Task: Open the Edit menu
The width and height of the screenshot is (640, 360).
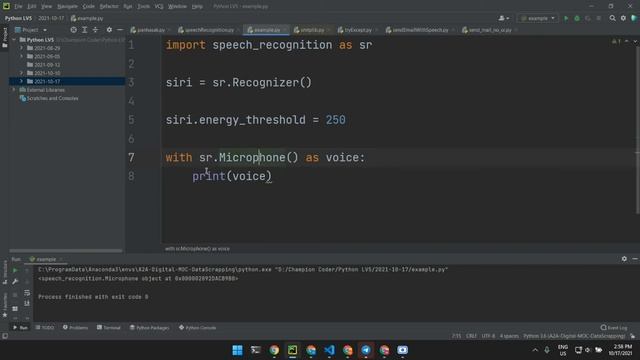Action: click(x=32, y=7)
